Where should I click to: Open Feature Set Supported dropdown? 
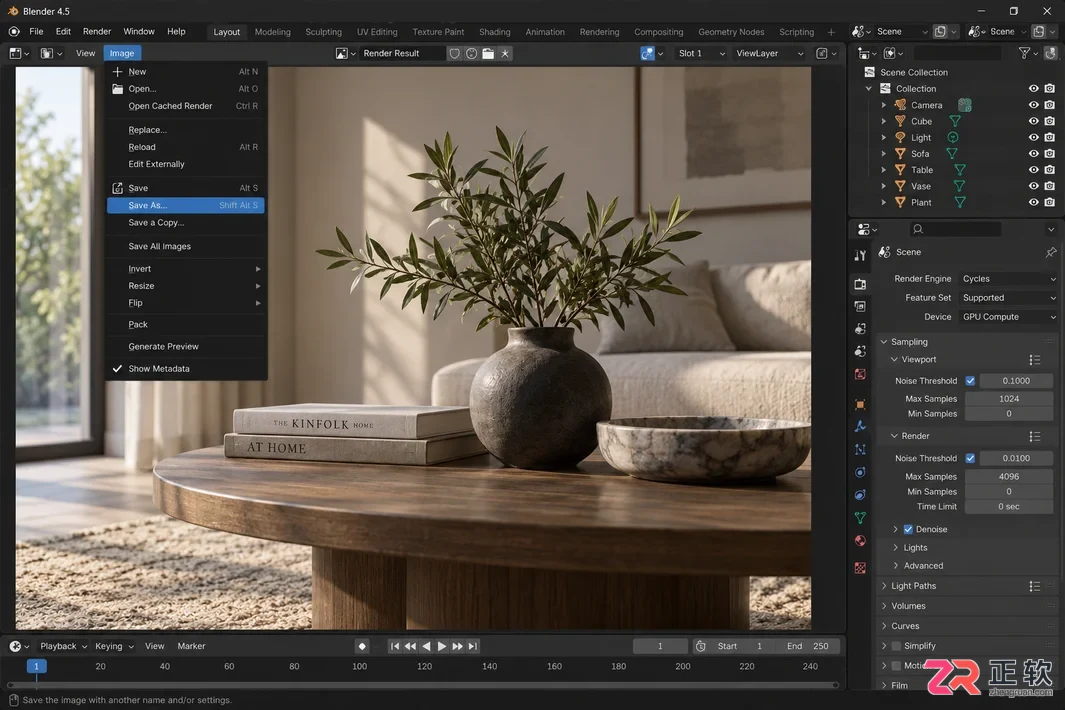(x=1008, y=298)
